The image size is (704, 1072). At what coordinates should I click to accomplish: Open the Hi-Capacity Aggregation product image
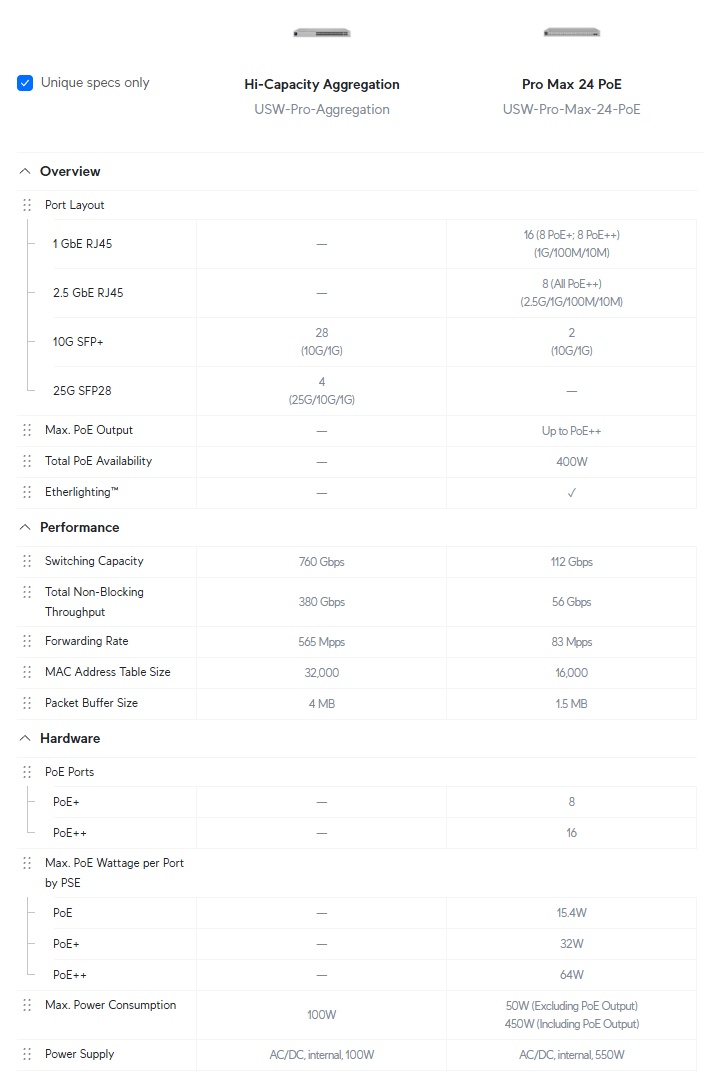(x=322, y=33)
